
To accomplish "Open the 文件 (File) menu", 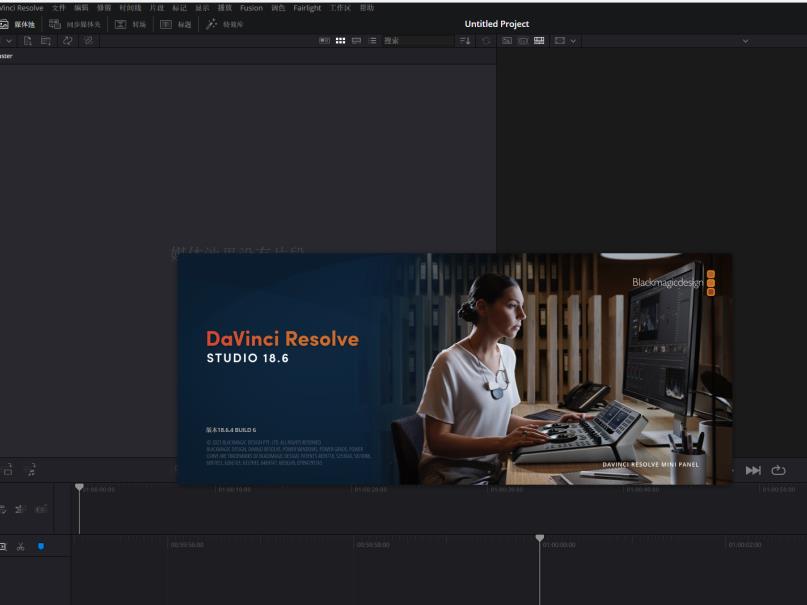I will 59,8.
